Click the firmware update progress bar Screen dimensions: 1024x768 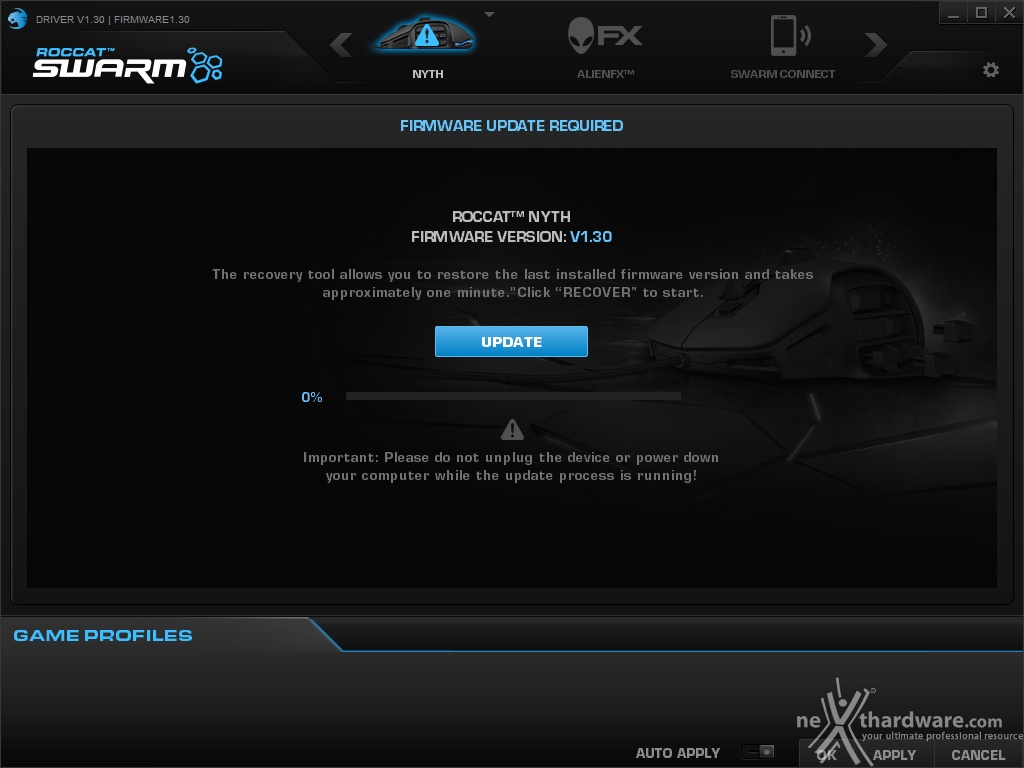[513, 396]
